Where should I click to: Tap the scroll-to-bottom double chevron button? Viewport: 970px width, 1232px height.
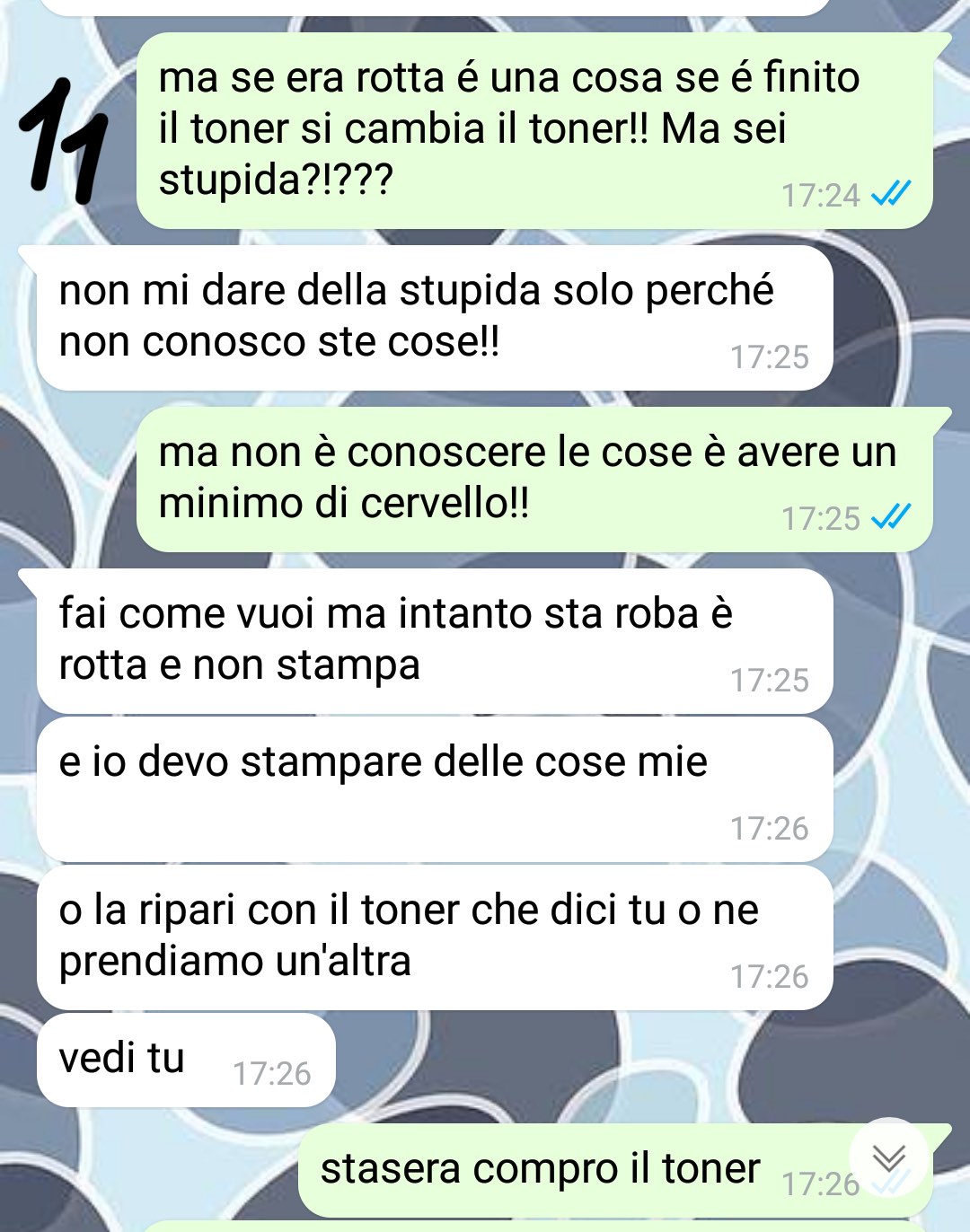point(889,1157)
